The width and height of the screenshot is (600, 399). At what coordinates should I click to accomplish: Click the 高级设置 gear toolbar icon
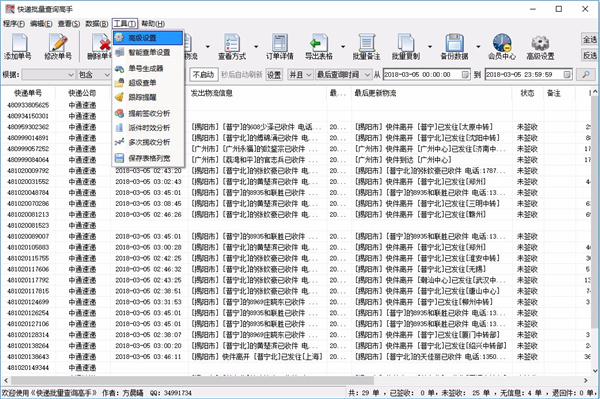point(540,47)
